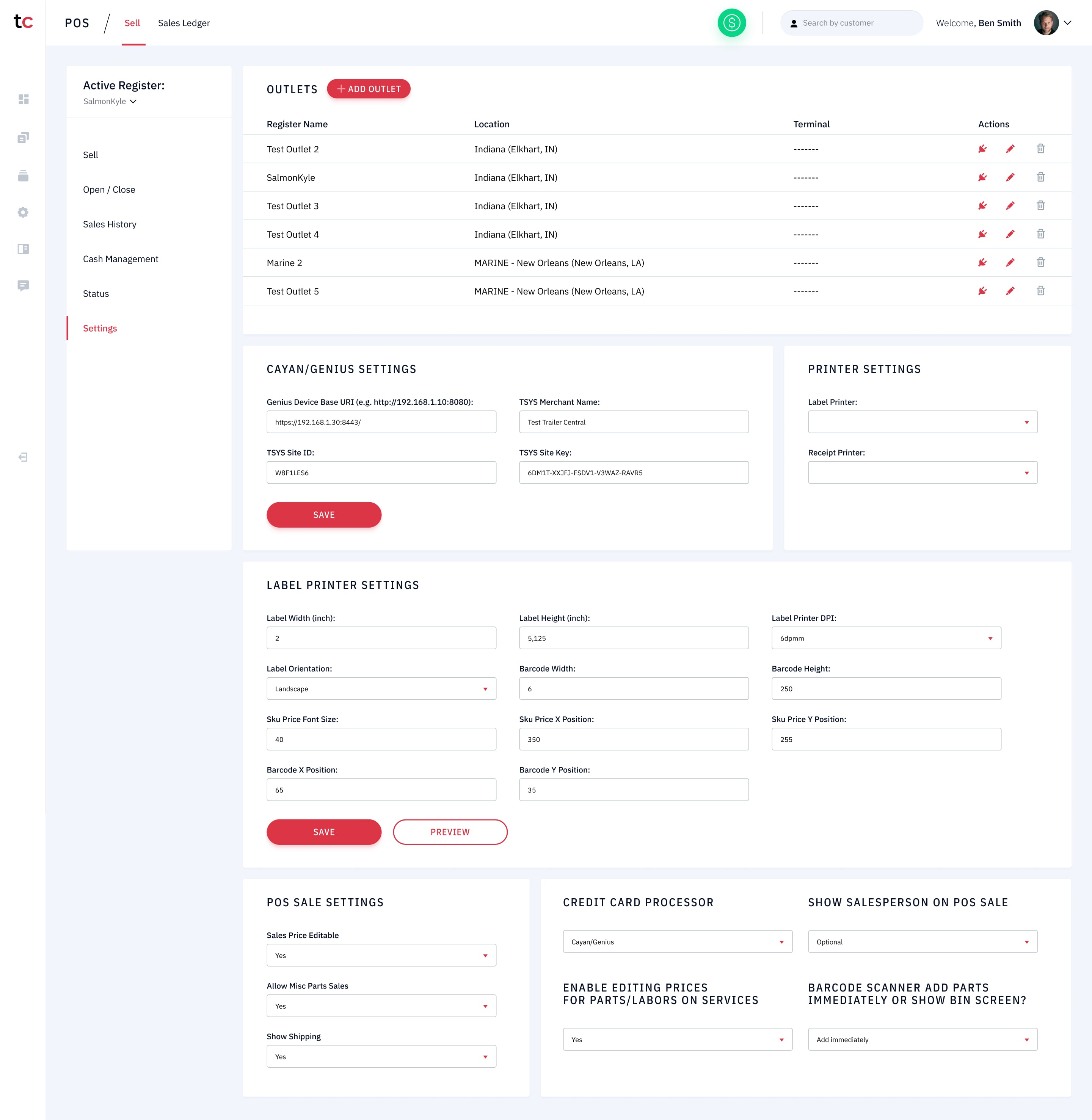Click the TSYS Merchant Name field
Viewport: 1092px width, 1120px height.
coord(634,422)
